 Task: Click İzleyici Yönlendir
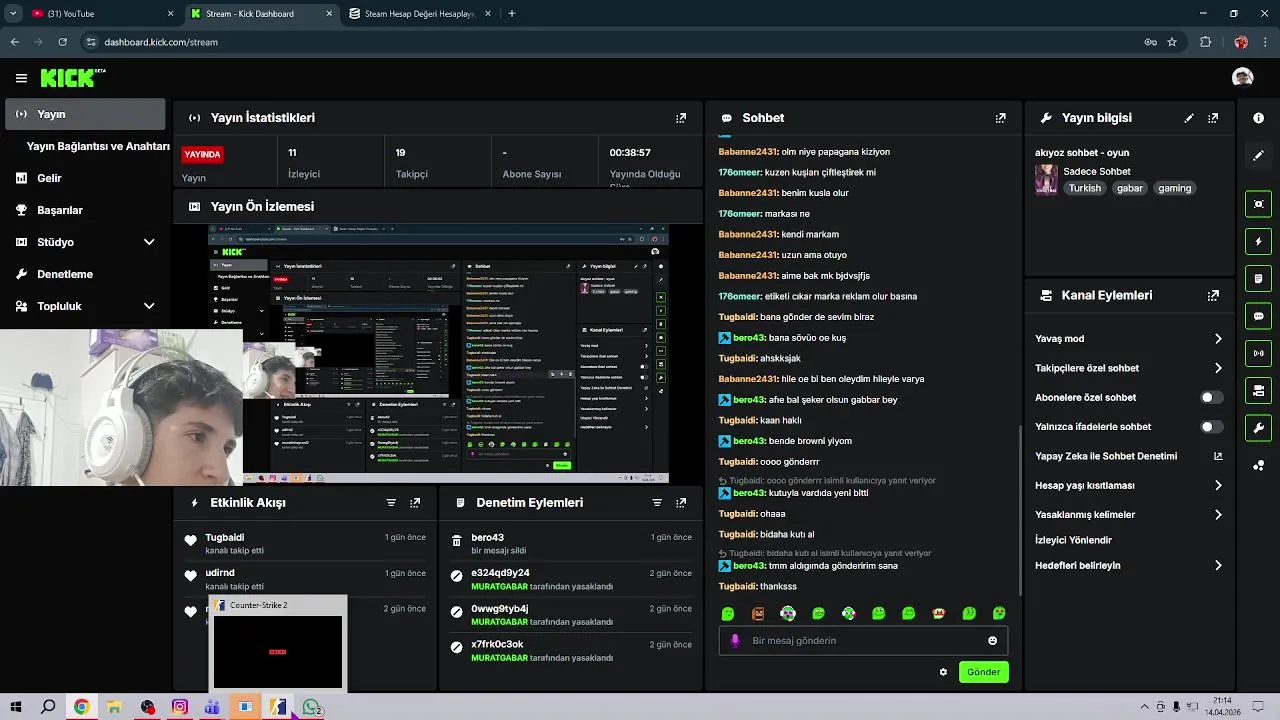tap(1073, 540)
